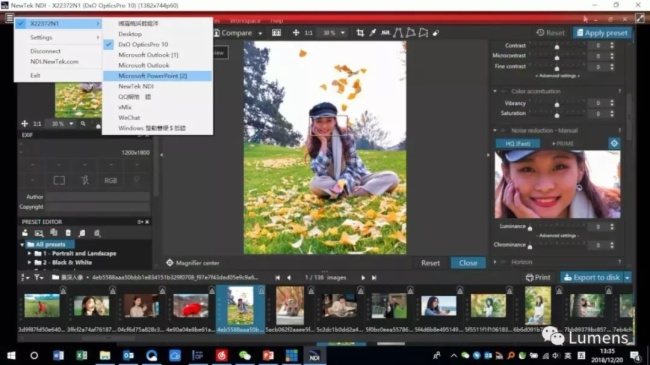Open the Export to disk dropdown arrow

pyautogui.click(x=627, y=277)
